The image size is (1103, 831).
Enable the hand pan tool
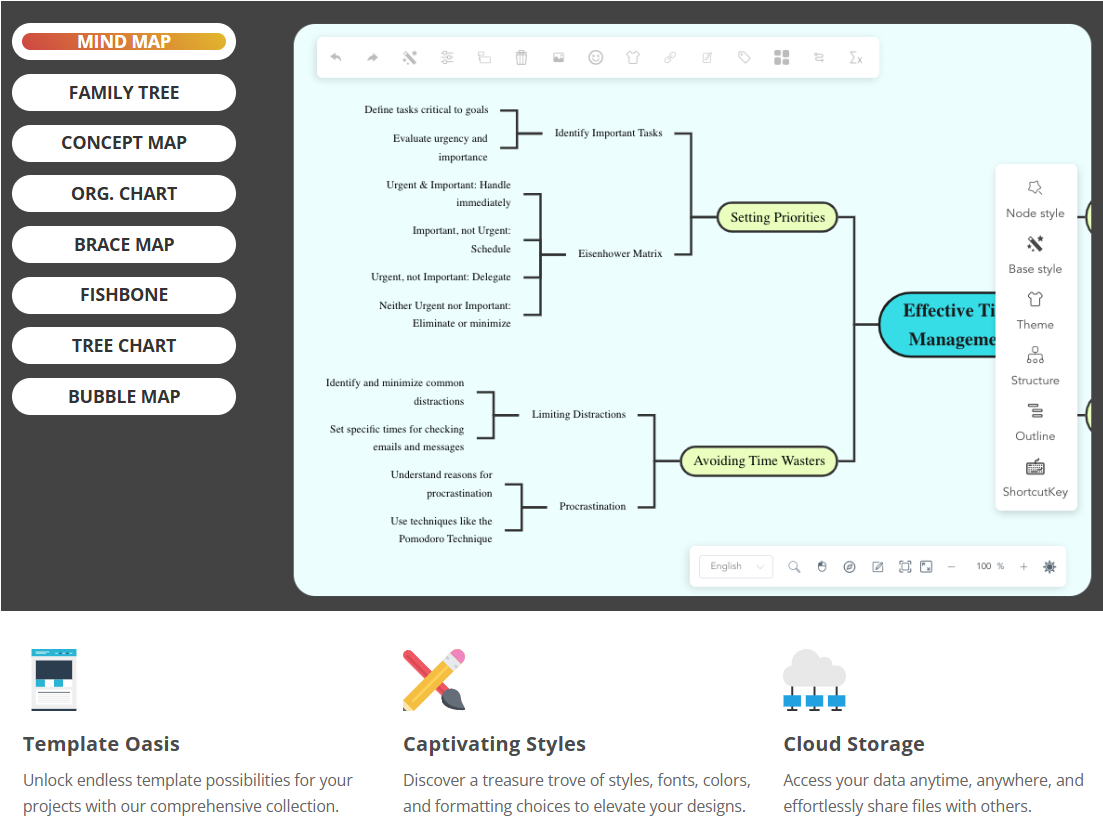[822, 566]
